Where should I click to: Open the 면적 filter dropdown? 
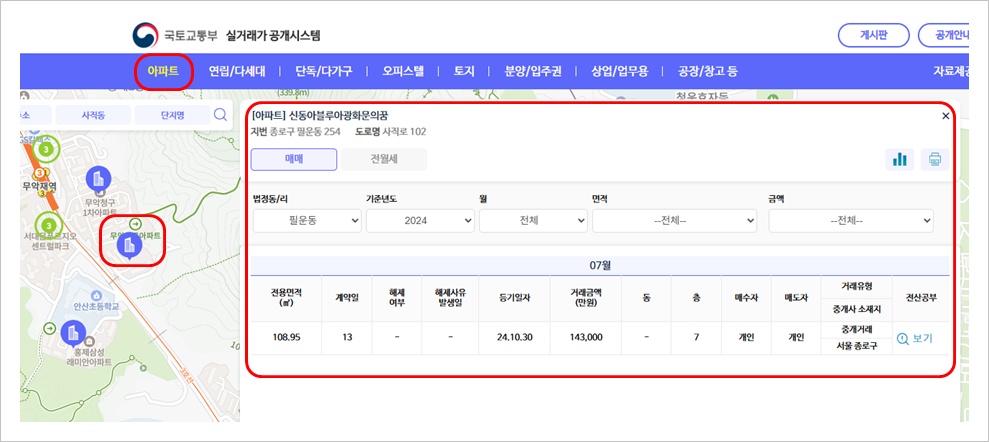tap(674, 220)
